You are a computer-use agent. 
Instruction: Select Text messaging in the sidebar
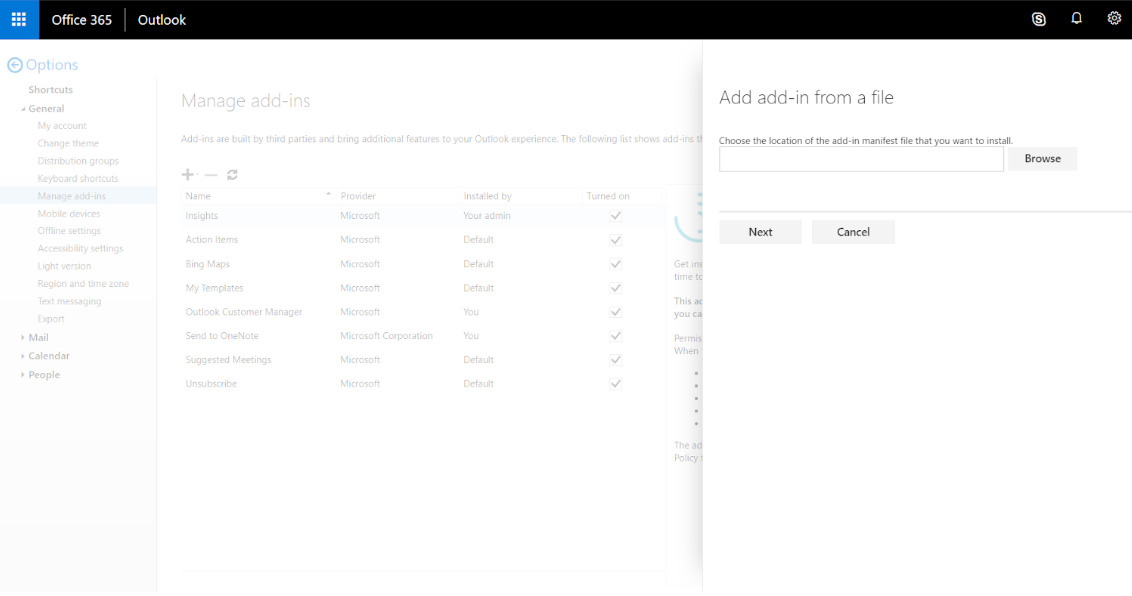[69, 301]
